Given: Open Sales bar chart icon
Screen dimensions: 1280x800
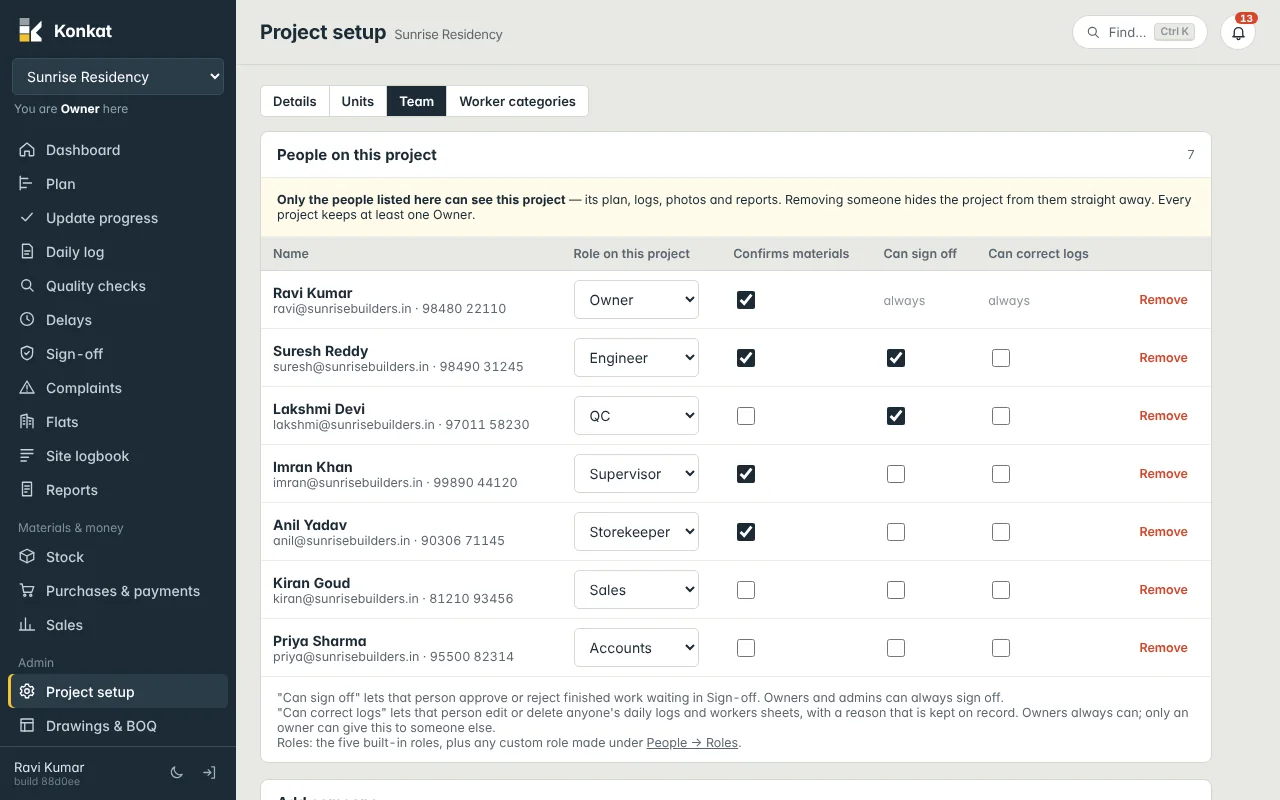Looking at the screenshot, I should point(27,625).
